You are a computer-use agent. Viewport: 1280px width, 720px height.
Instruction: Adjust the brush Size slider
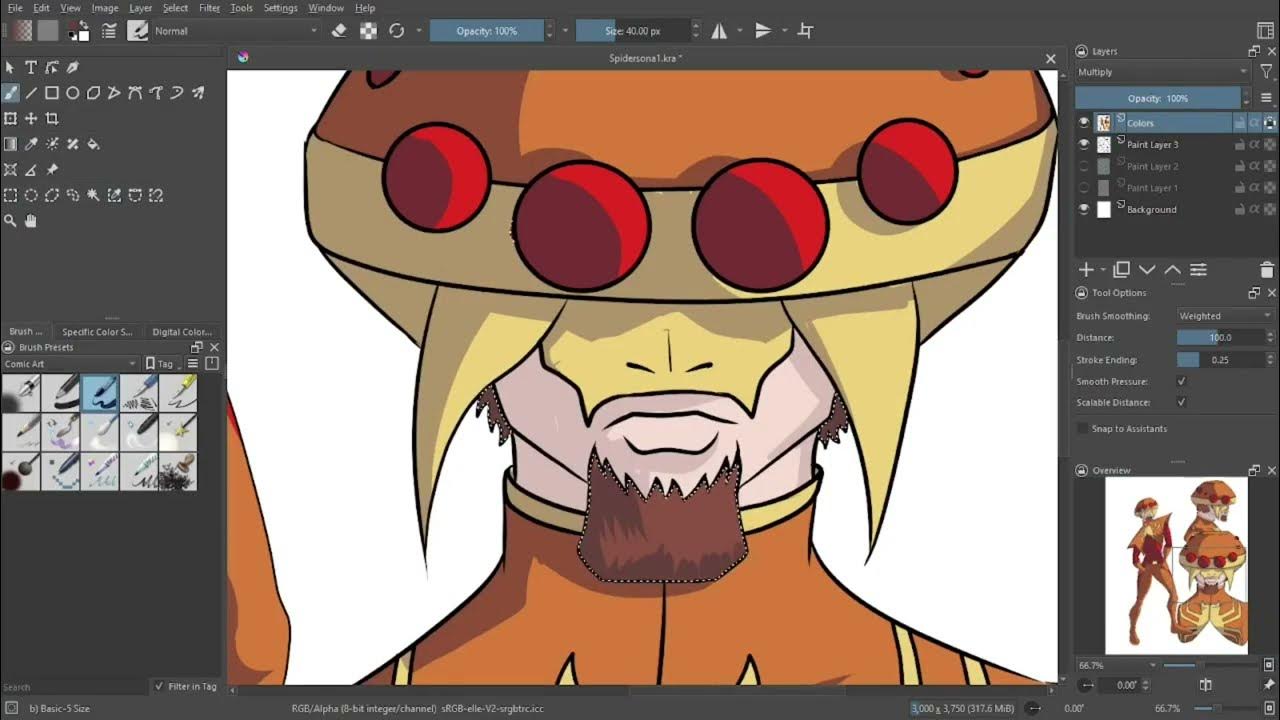633,31
